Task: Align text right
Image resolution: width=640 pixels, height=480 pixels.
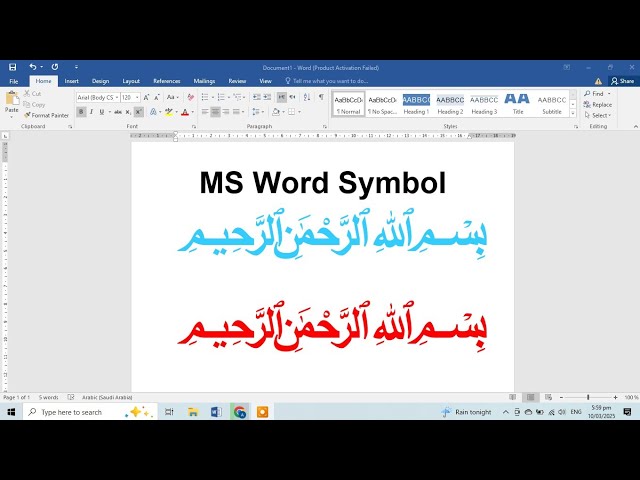Action: point(226,112)
